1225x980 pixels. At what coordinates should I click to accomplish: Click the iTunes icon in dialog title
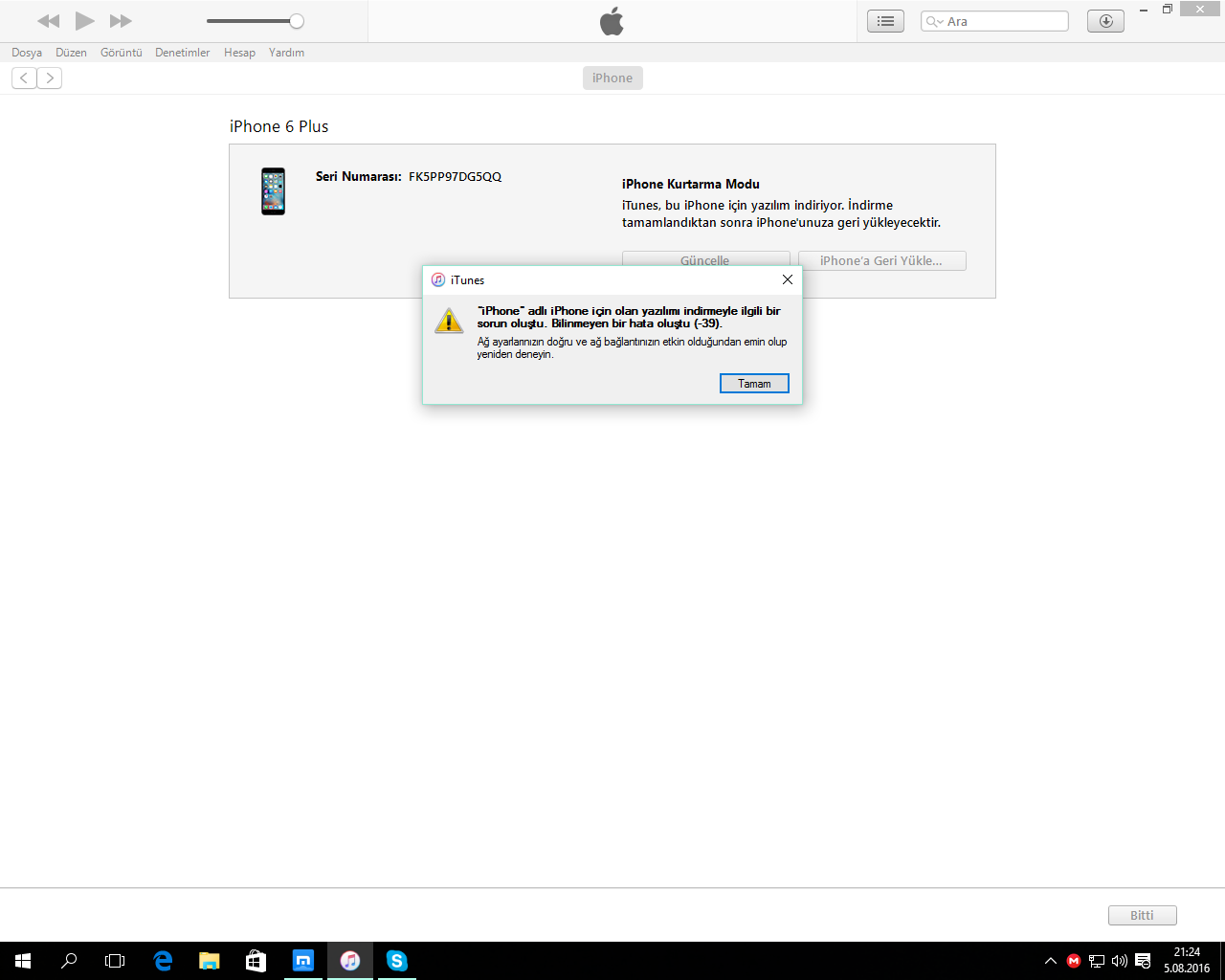(438, 279)
